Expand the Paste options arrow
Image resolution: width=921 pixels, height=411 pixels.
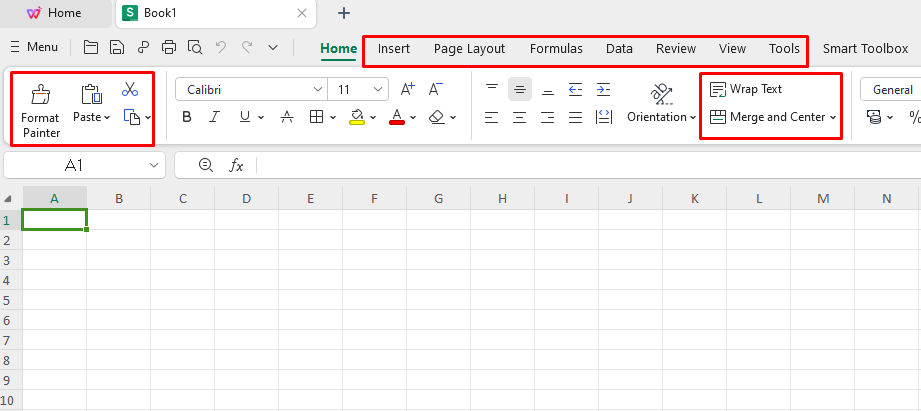pos(107,117)
